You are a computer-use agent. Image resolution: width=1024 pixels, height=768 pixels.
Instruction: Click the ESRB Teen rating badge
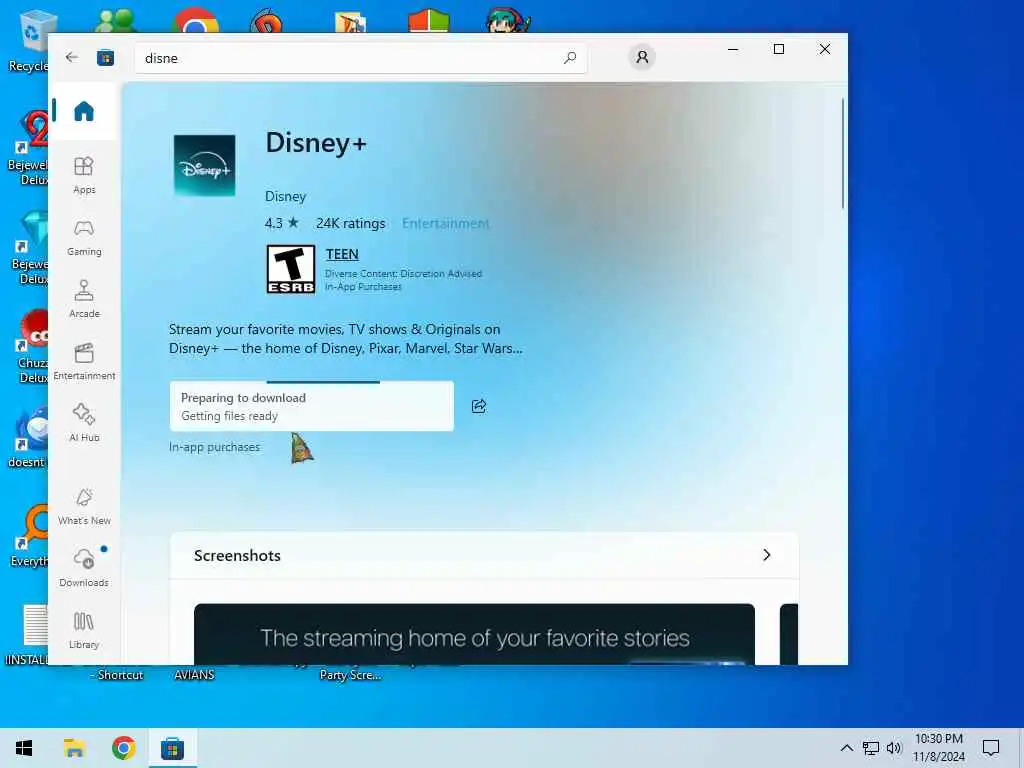click(291, 269)
